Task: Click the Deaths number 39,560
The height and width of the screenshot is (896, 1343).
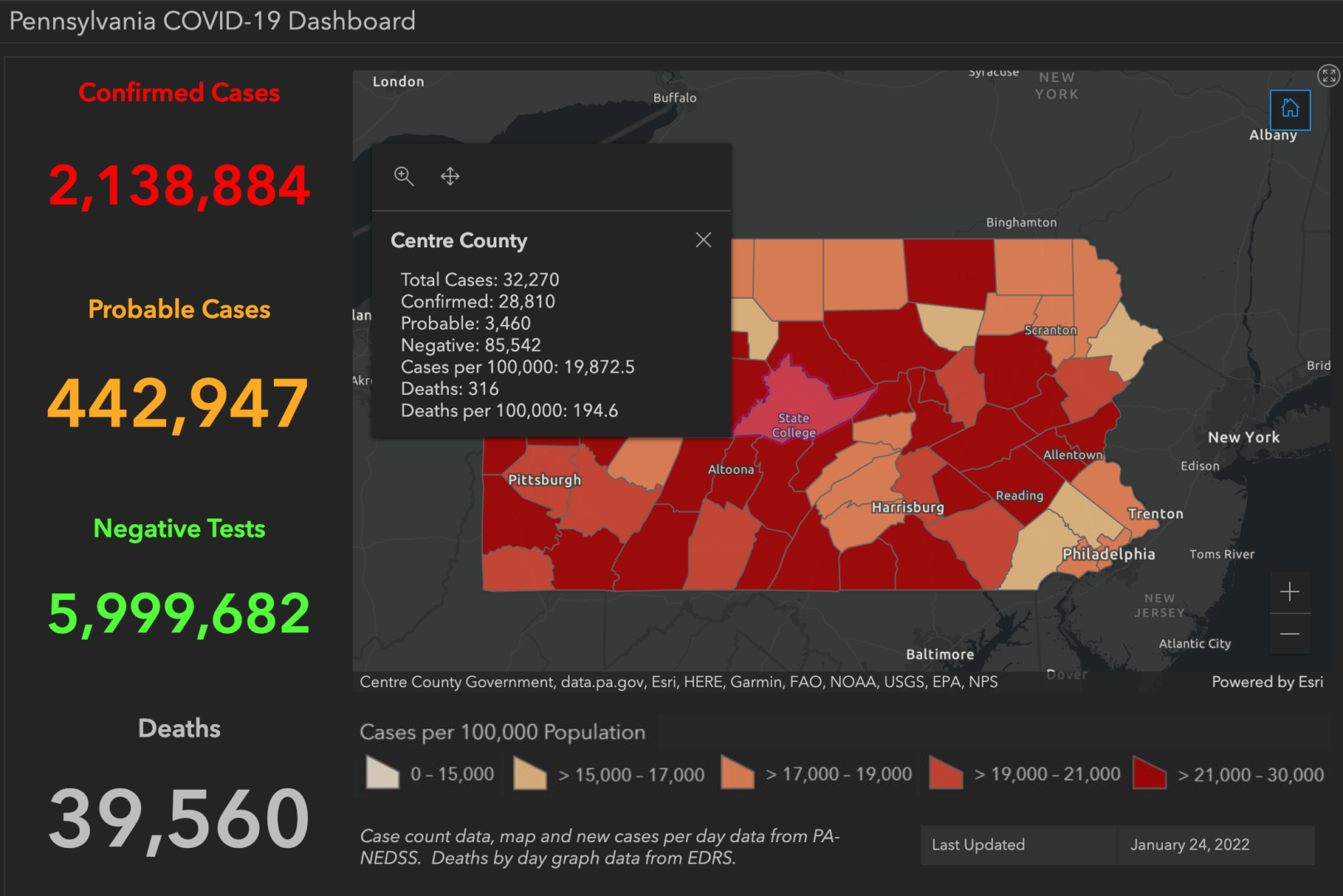Action: point(179,820)
